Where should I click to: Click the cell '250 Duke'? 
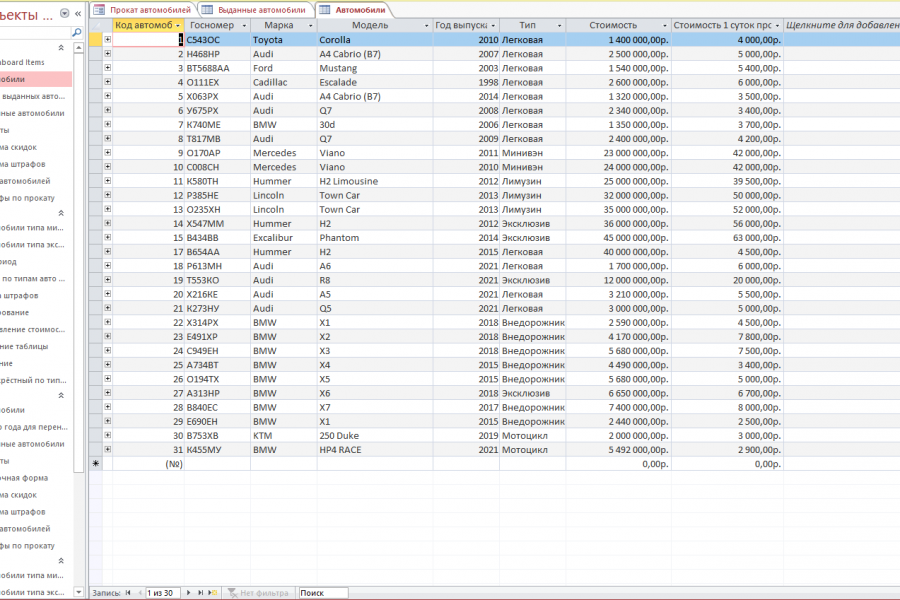(x=375, y=436)
